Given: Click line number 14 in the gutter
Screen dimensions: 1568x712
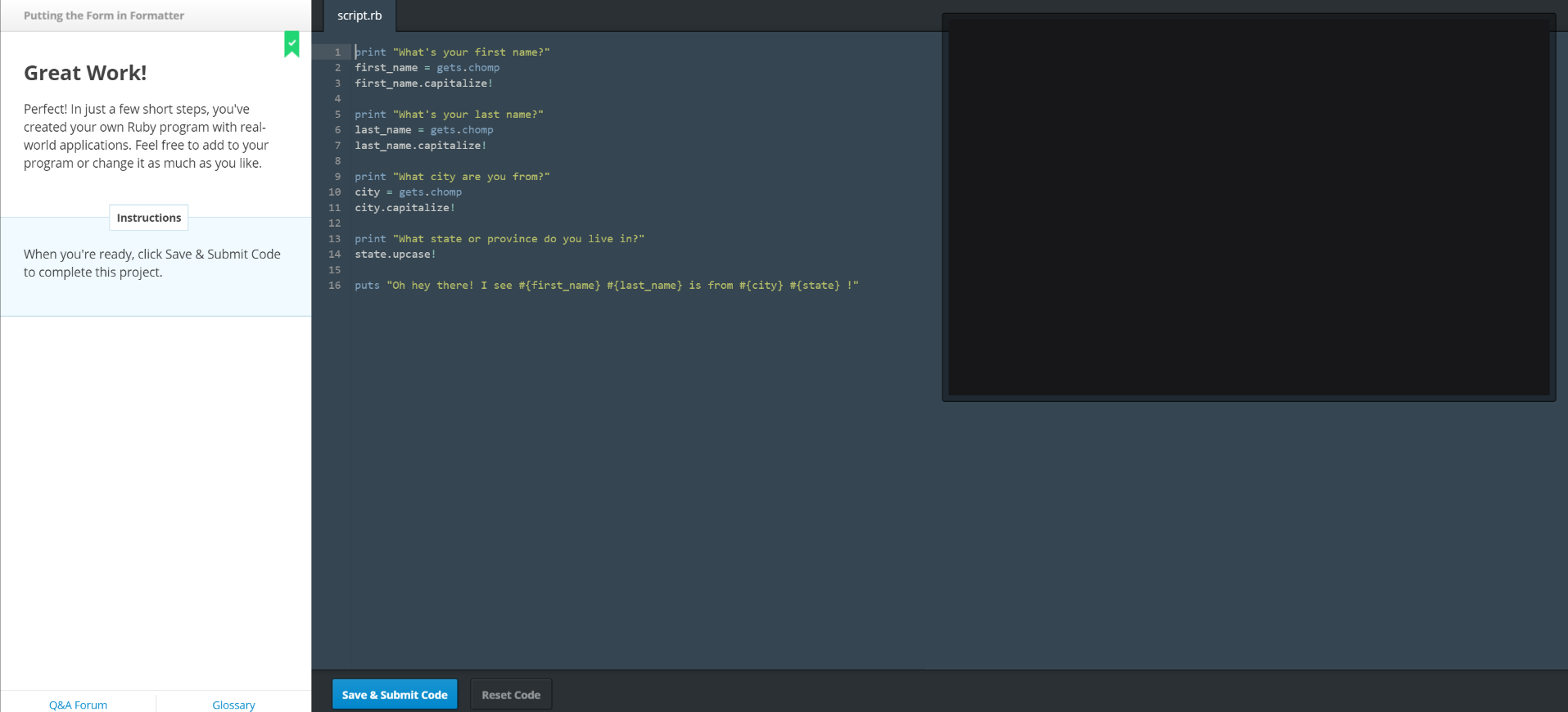Looking at the screenshot, I should [x=335, y=255].
